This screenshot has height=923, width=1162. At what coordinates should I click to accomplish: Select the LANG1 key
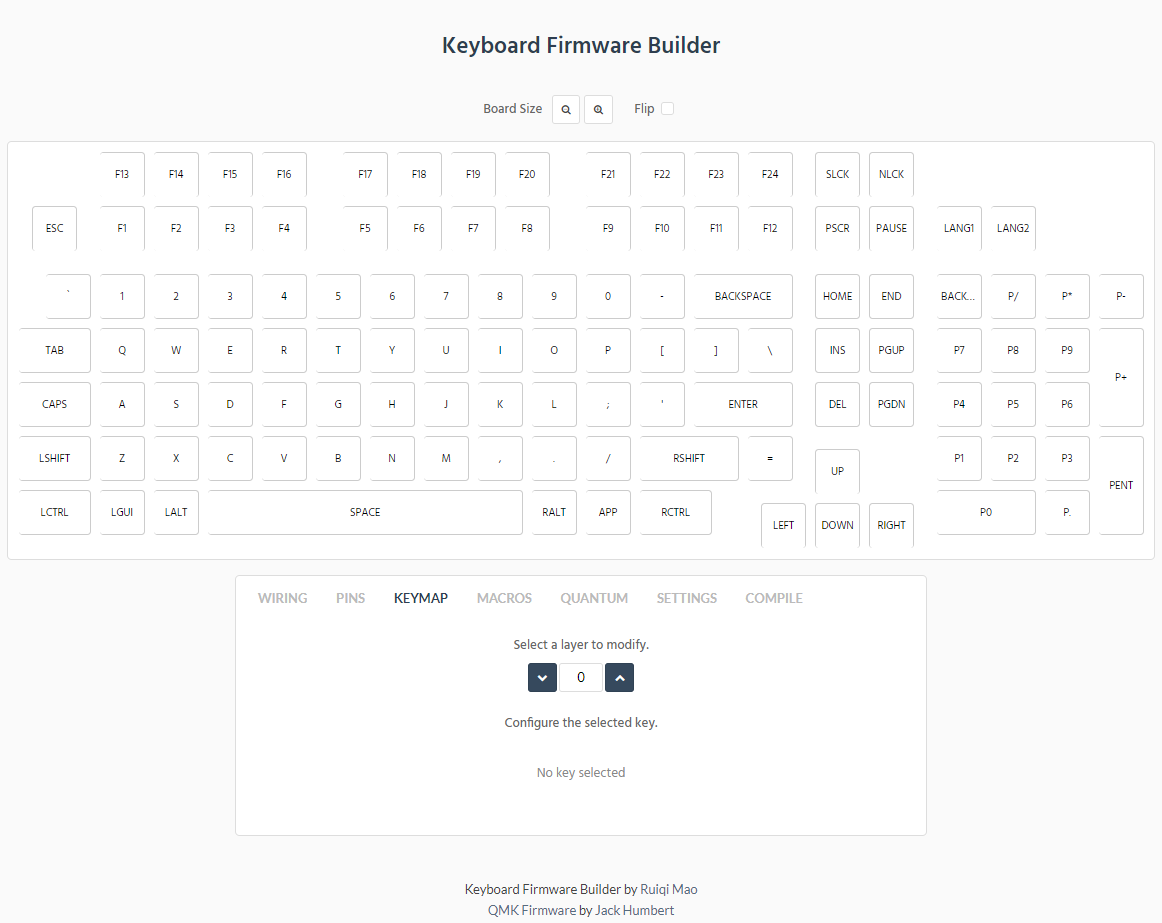pyautogui.click(x=959, y=228)
